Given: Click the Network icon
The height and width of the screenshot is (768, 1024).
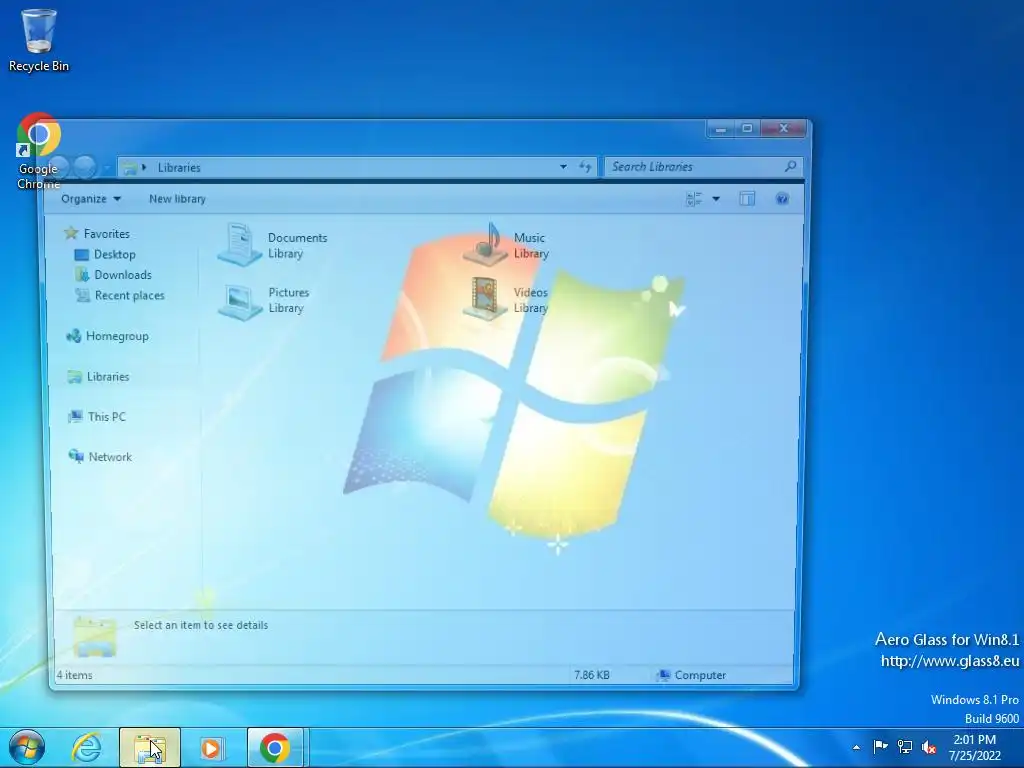Looking at the screenshot, I should point(76,456).
